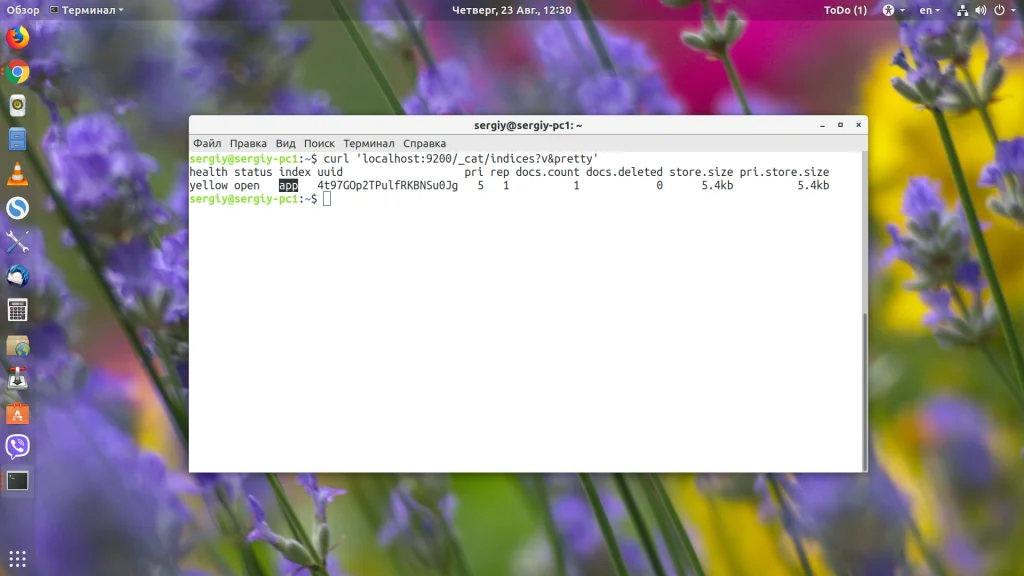The height and width of the screenshot is (576, 1024).
Task: Expand the Терминал app menu in top bar
Action: pyautogui.click(x=87, y=10)
